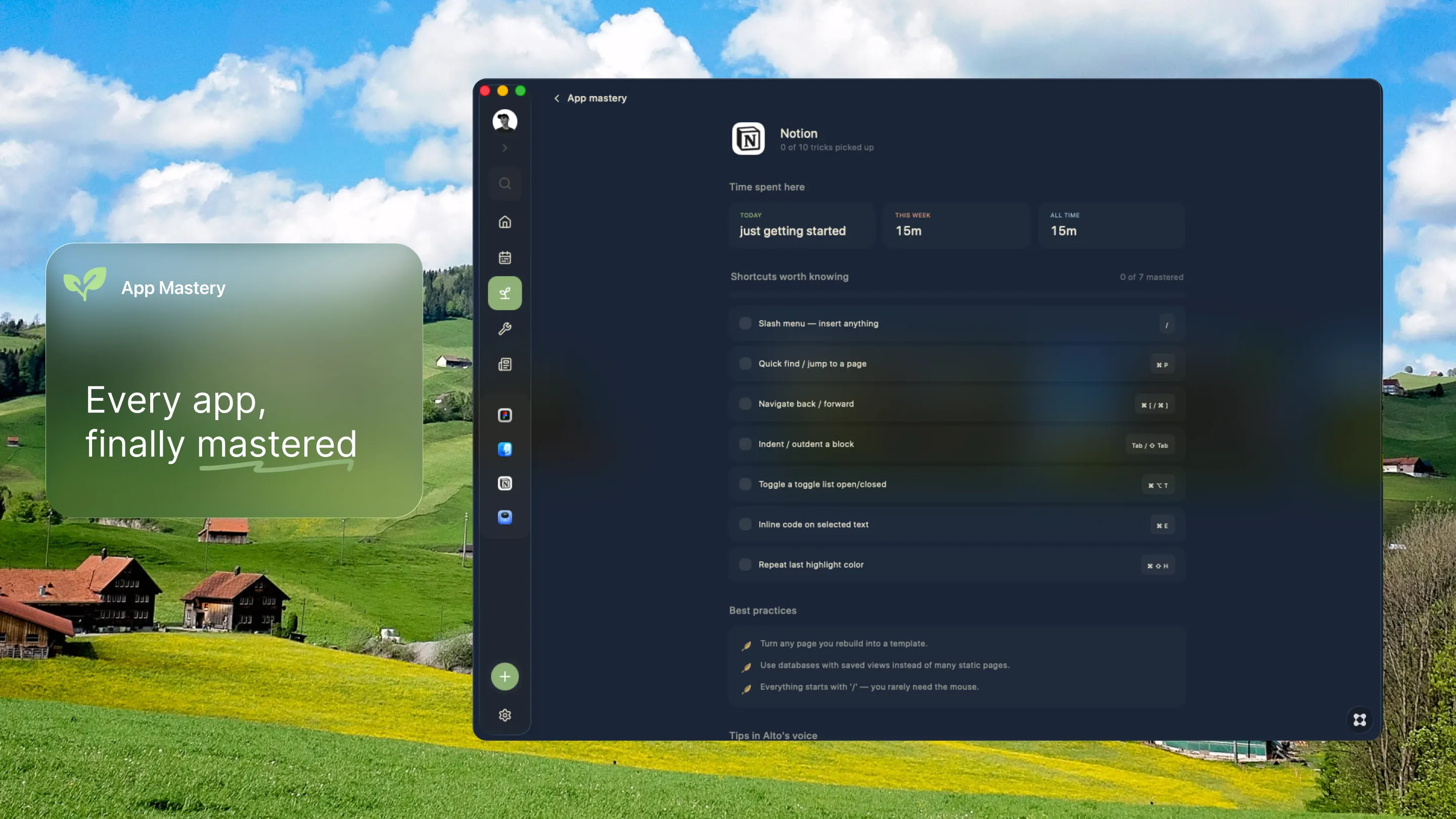Click the large Notion logo in the header
The width and height of the screenshot is (1456, 819).
point(748,139)
